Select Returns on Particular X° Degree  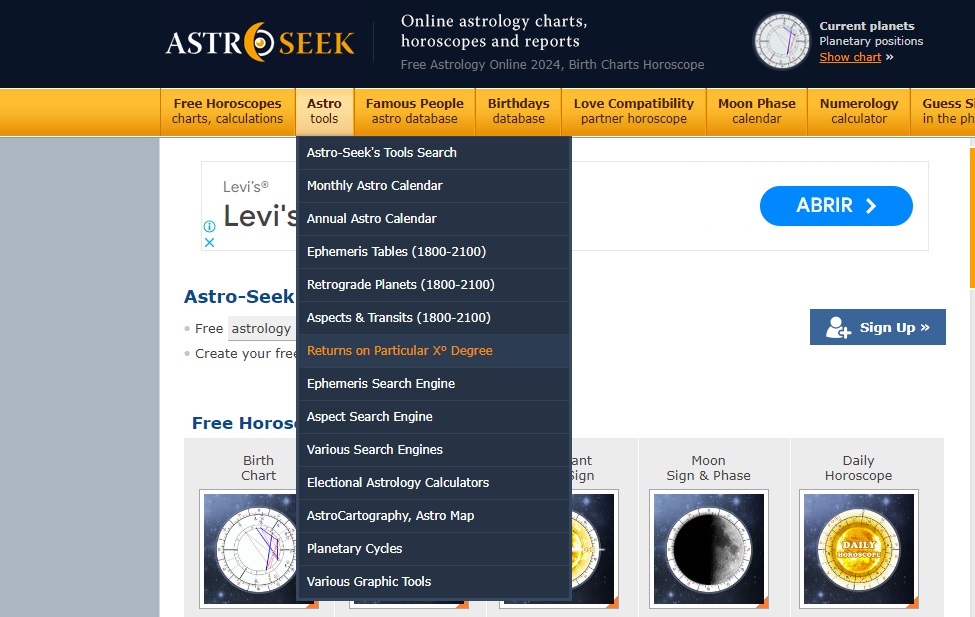pyautogui.click(x=399, y=351)
